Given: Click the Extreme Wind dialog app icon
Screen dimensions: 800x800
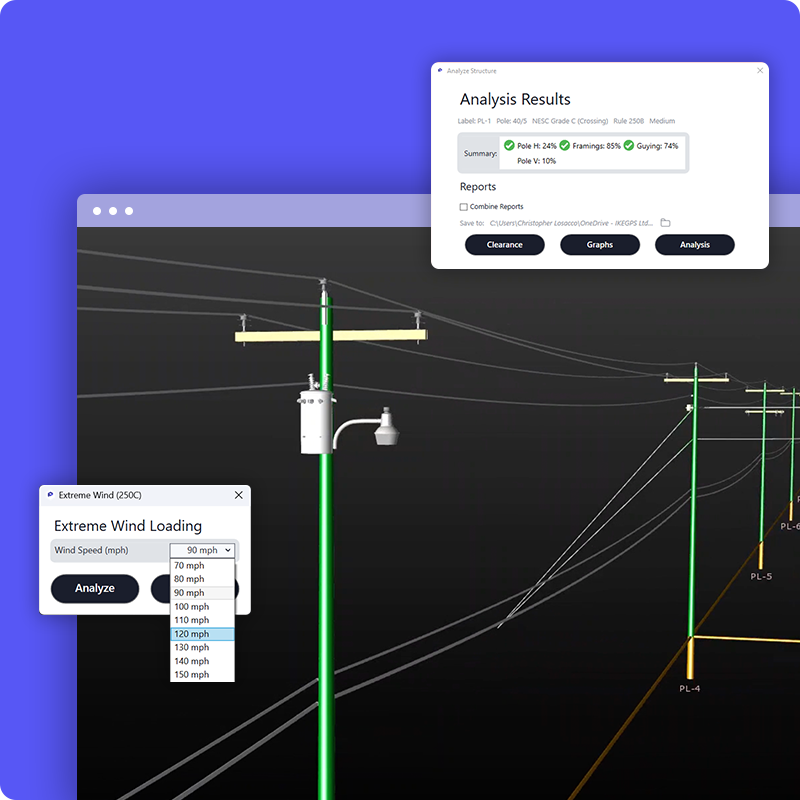Looking at the screenshot, I should (x=49, y=495).
